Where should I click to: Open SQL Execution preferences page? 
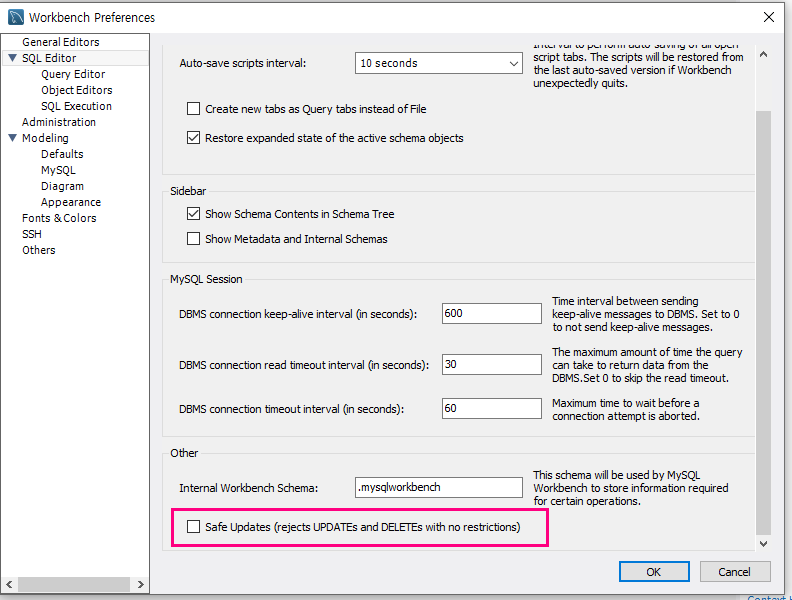pyautogui.click(x=76, y=106)
